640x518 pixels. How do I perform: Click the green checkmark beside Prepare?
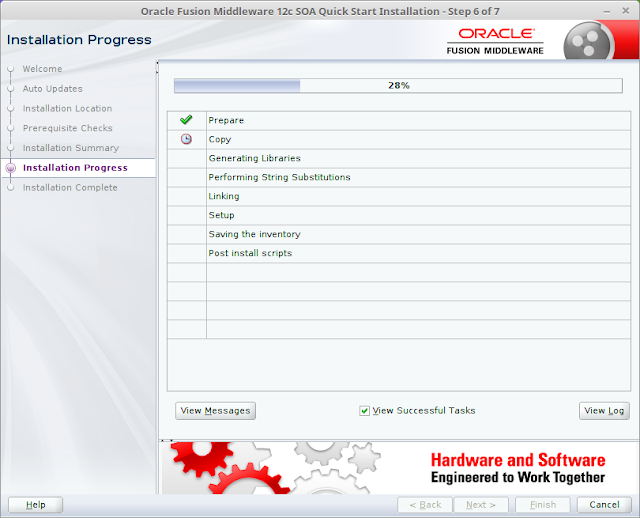click(186, 120)
